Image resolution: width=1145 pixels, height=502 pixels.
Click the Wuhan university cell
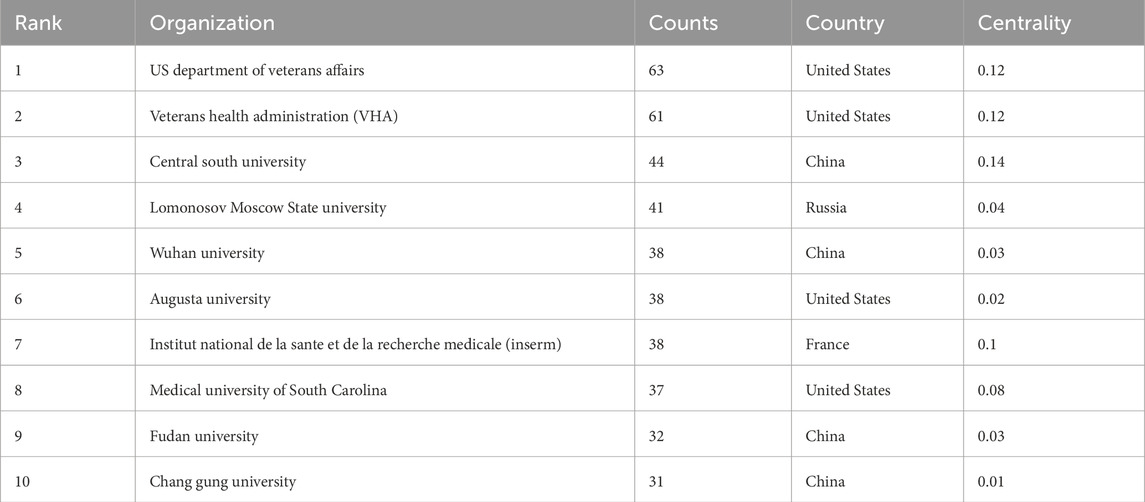207,253
